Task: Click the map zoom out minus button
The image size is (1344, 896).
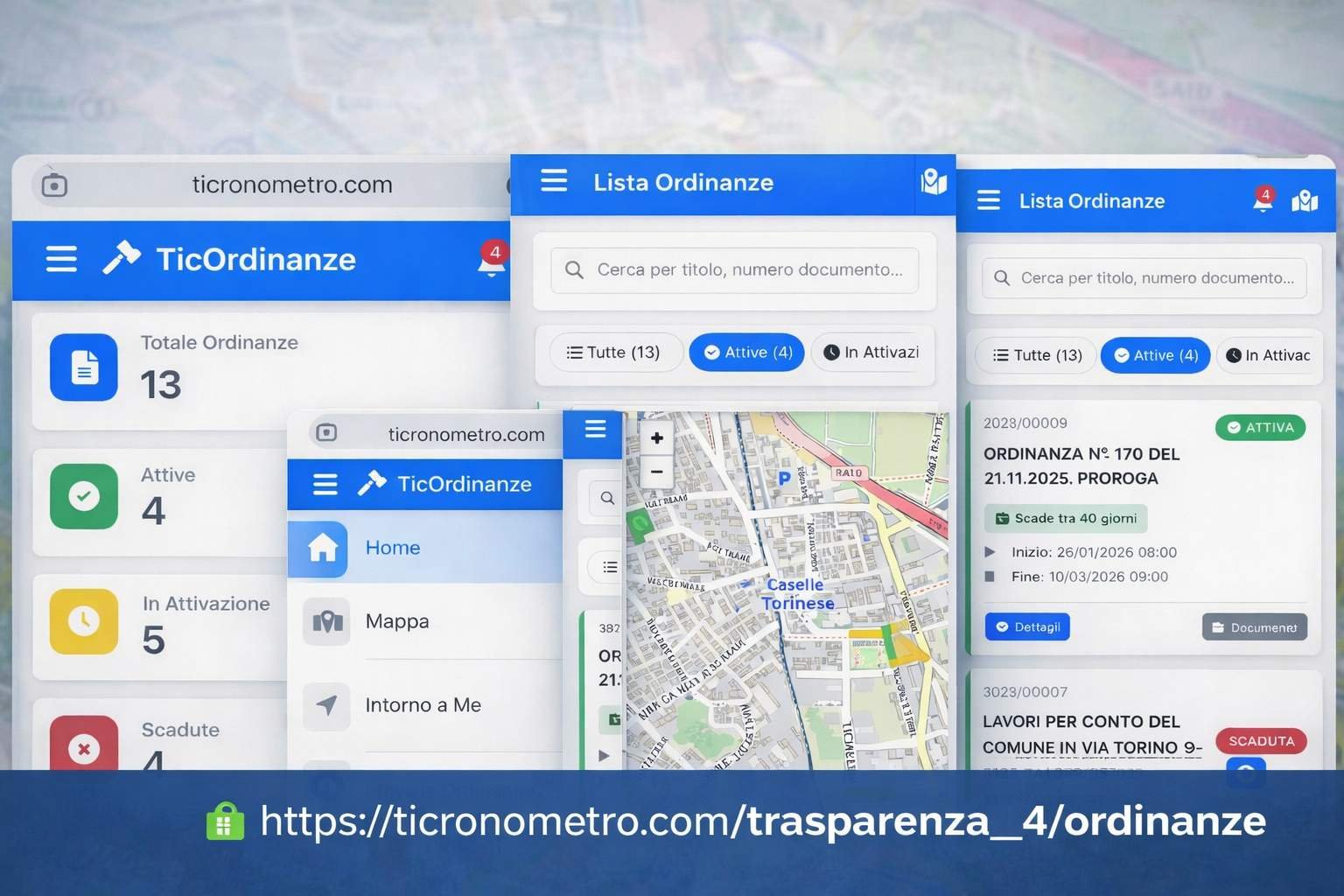Action: click(x=656, y=472)
